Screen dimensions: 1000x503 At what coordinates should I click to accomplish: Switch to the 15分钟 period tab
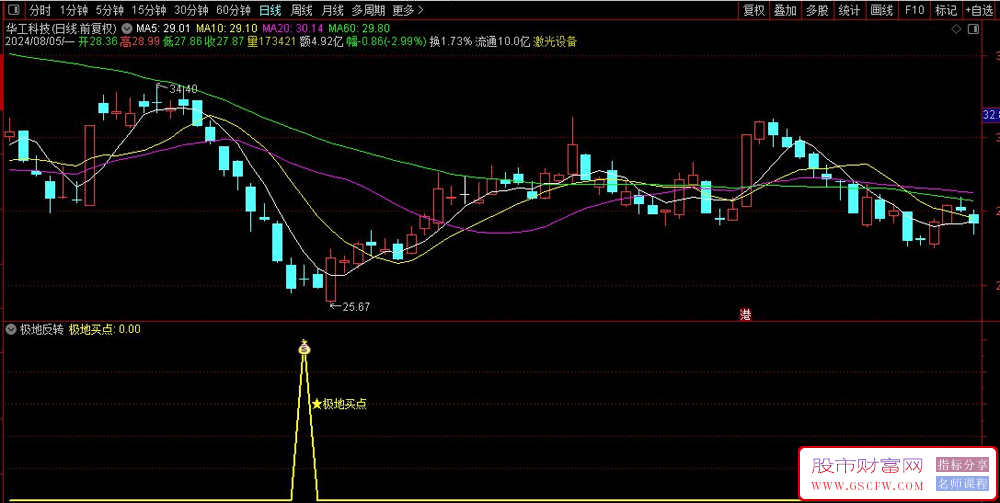point(149,10)
